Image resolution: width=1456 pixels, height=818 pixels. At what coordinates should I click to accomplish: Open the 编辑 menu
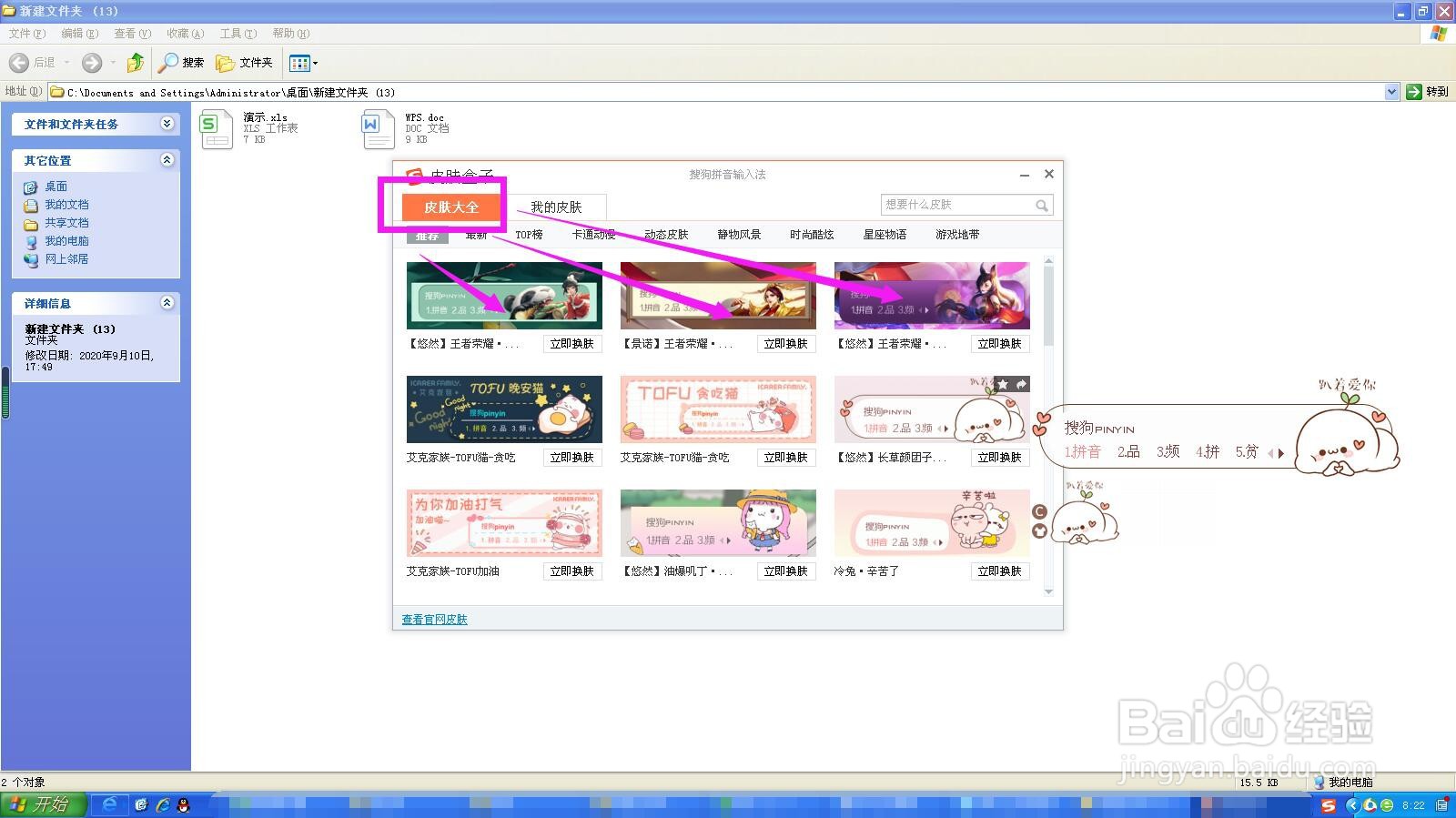(79, 34)
